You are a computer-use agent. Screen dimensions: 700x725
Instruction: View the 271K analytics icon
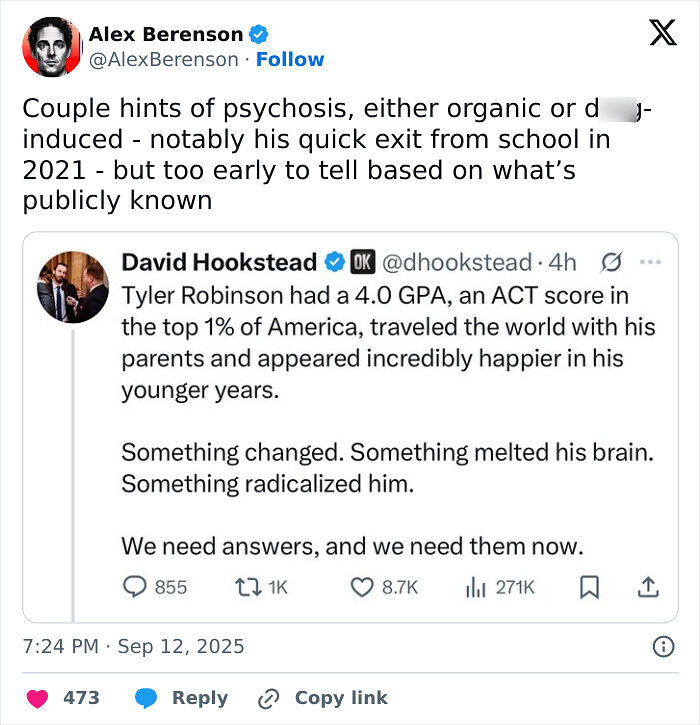[476, 588]
